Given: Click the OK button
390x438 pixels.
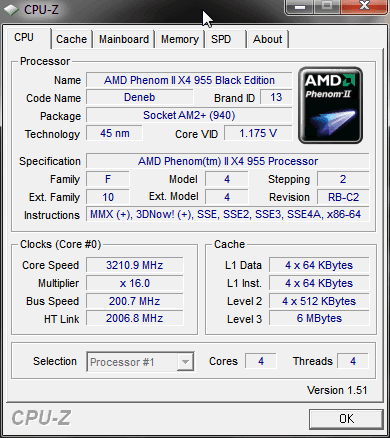Looking at the screenshot, I should tap(346, 418).
